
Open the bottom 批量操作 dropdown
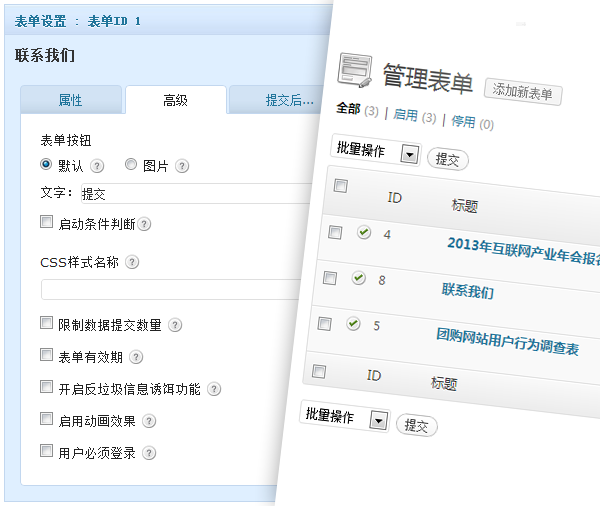click(x=378, y=420)
